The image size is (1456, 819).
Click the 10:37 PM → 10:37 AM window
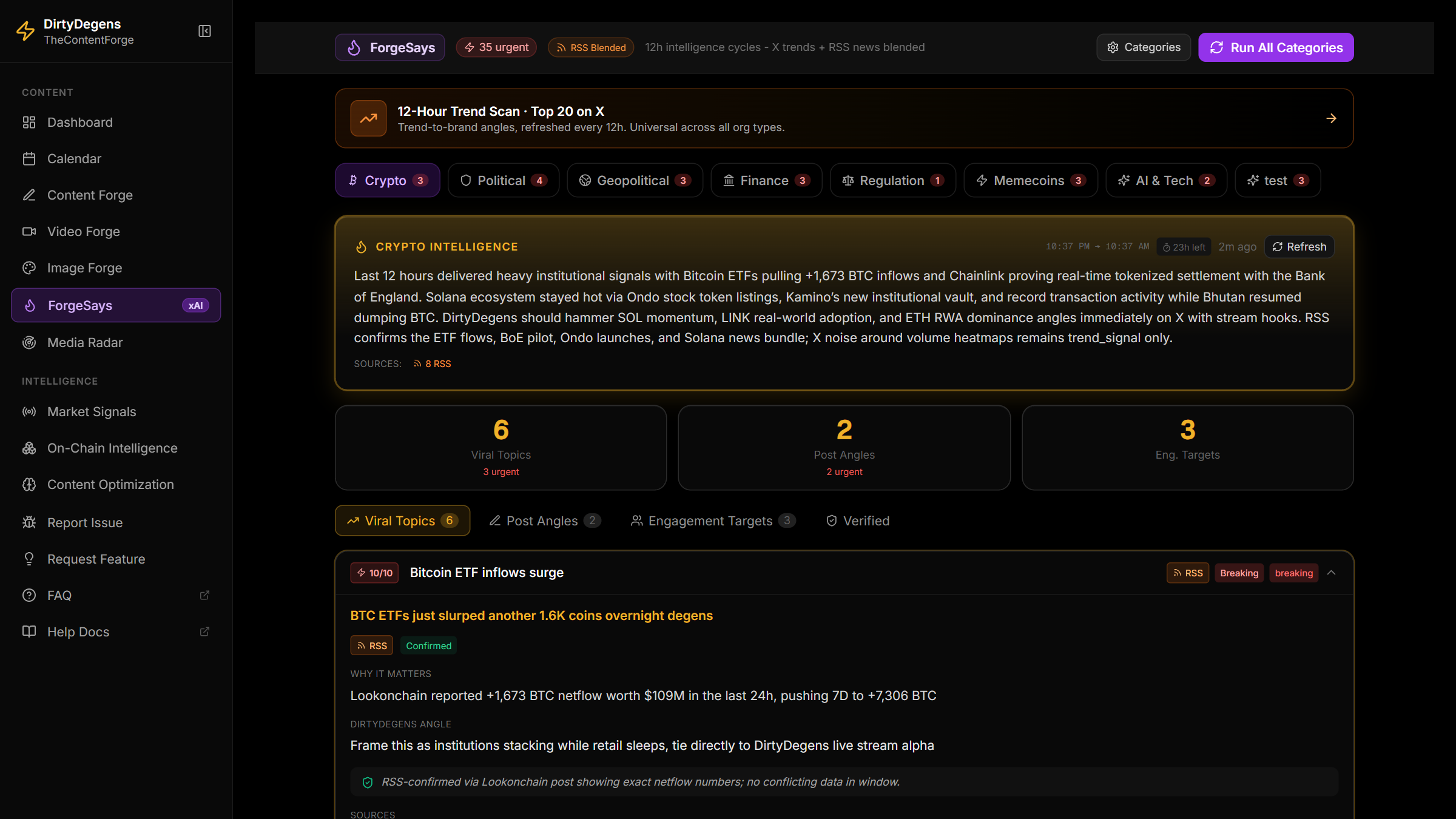(x=1097, y=246)
